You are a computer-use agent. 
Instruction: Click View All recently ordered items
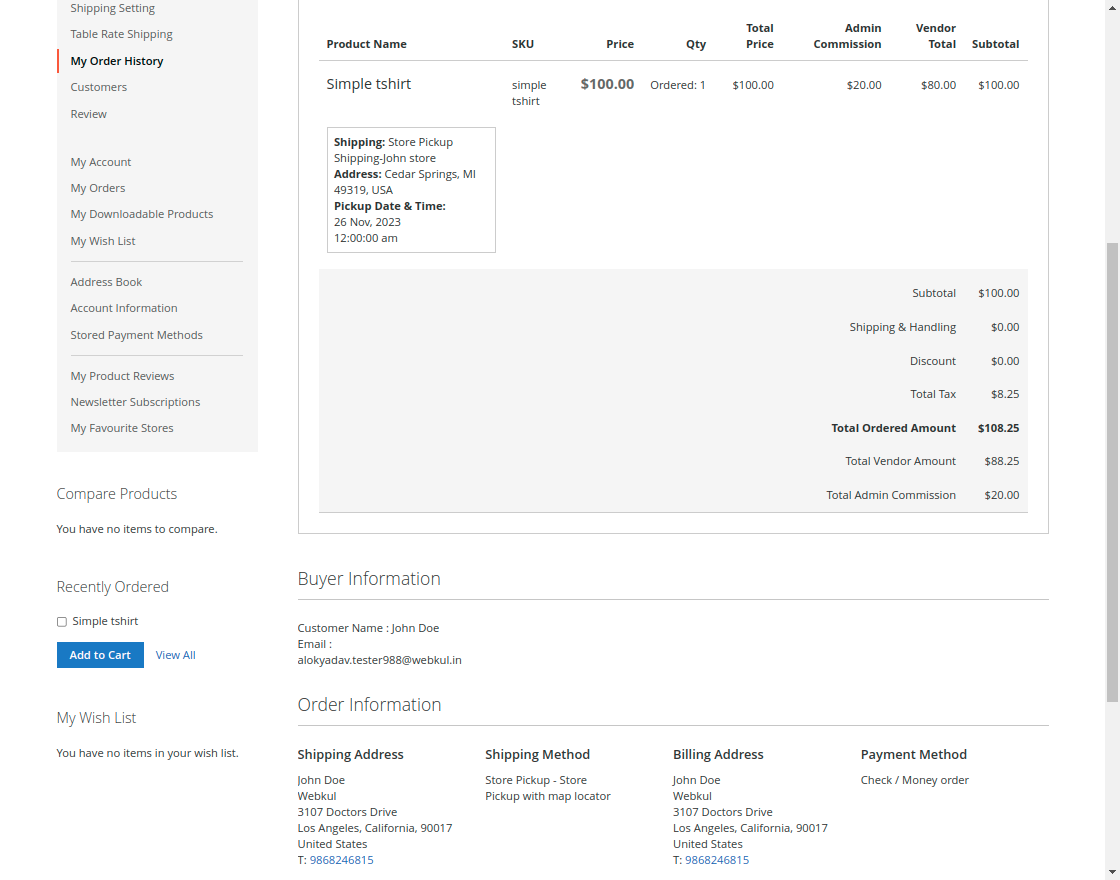pos(175,655)
